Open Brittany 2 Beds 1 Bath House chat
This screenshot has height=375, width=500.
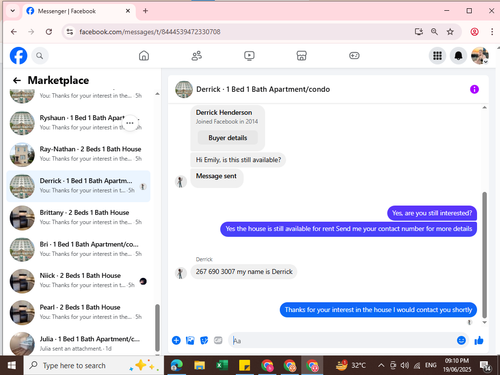pyautogui.click(x=78, y=218)
